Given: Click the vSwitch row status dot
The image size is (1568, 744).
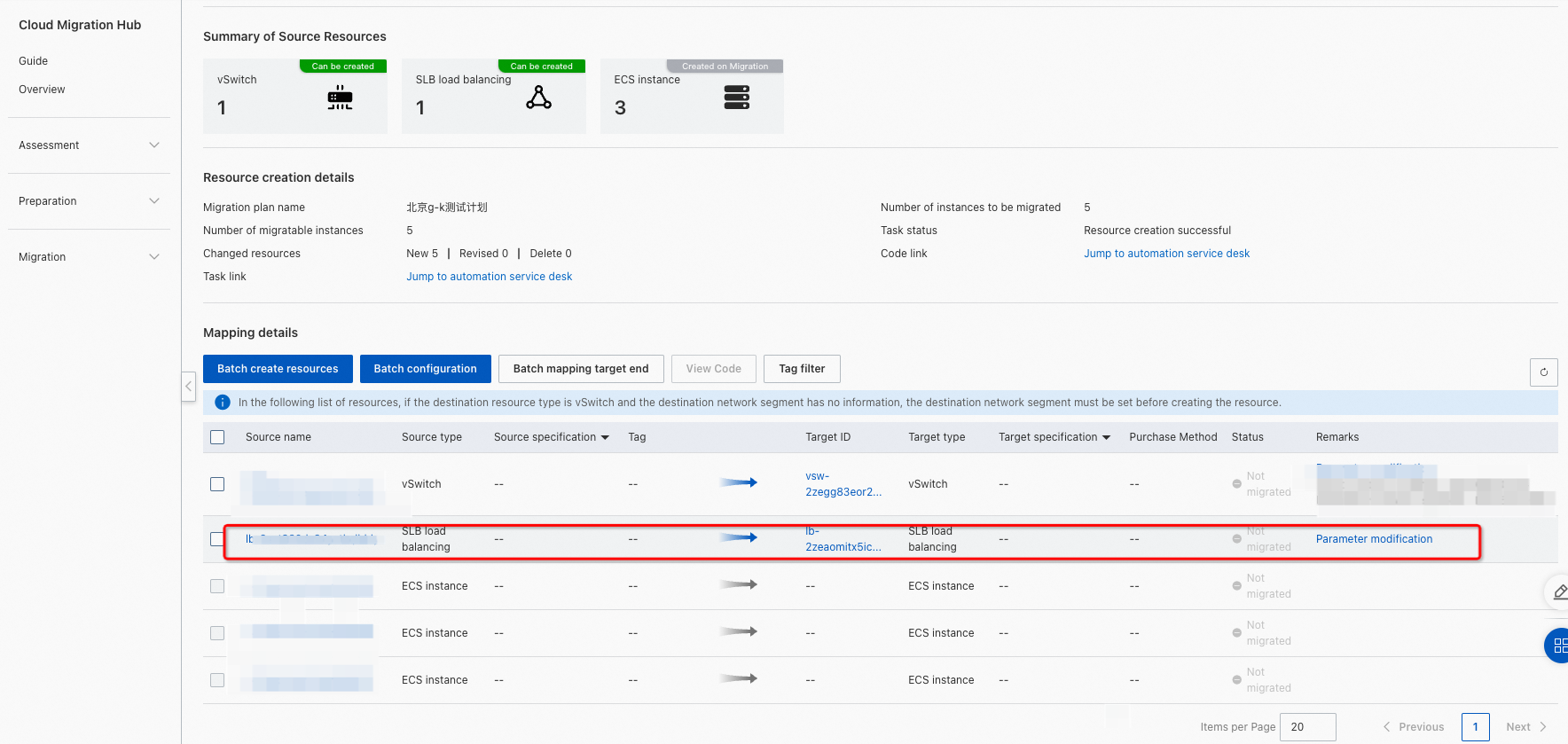Looking at the screenshot, I should (1236, 484).
